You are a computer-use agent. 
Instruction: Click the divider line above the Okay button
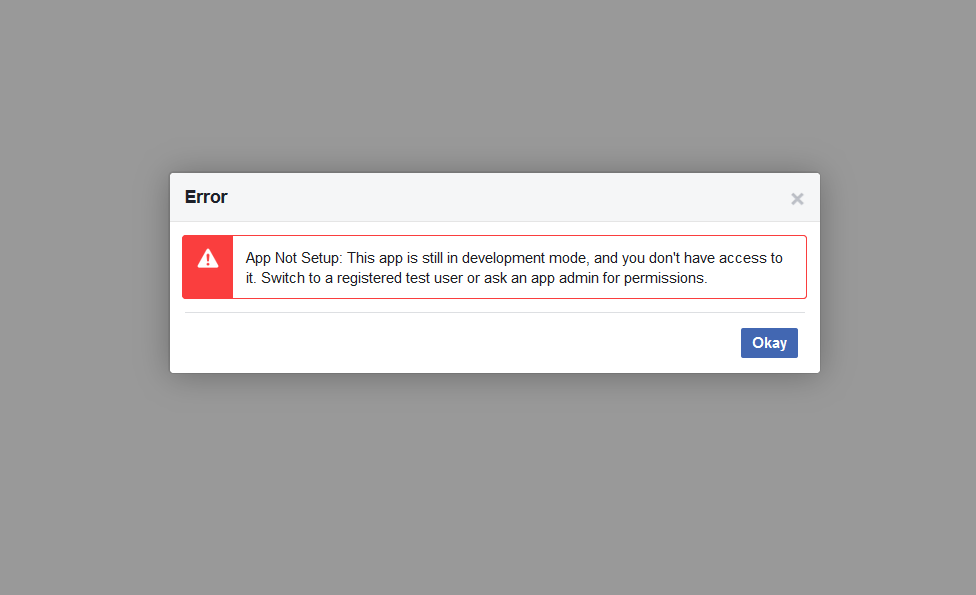[x=495, y=312]
